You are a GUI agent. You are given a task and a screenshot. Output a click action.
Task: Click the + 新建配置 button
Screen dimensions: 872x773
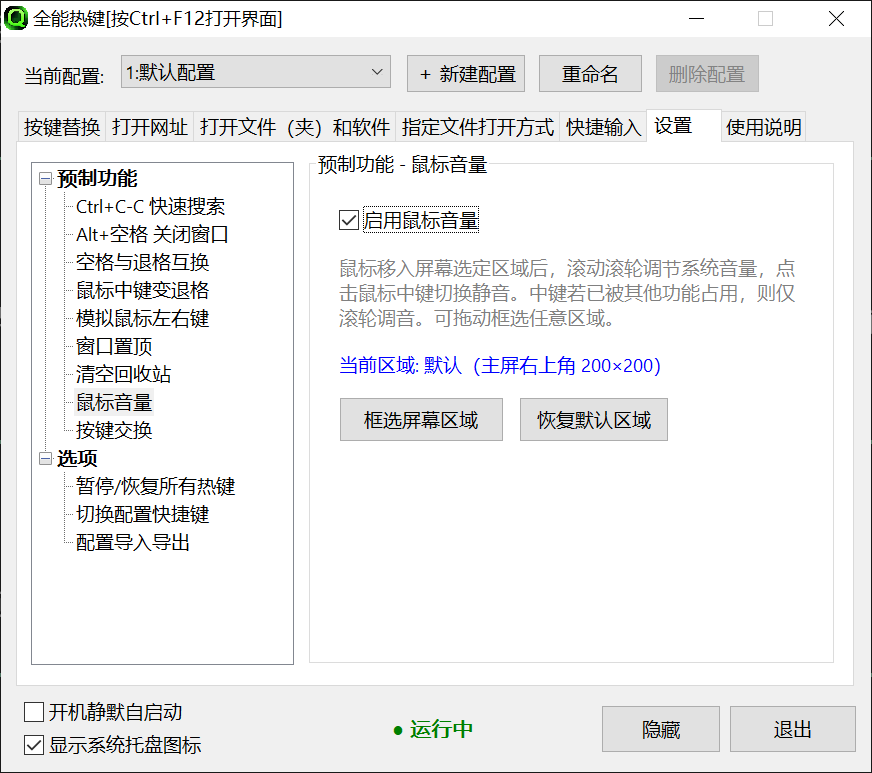tap(466, 73)
